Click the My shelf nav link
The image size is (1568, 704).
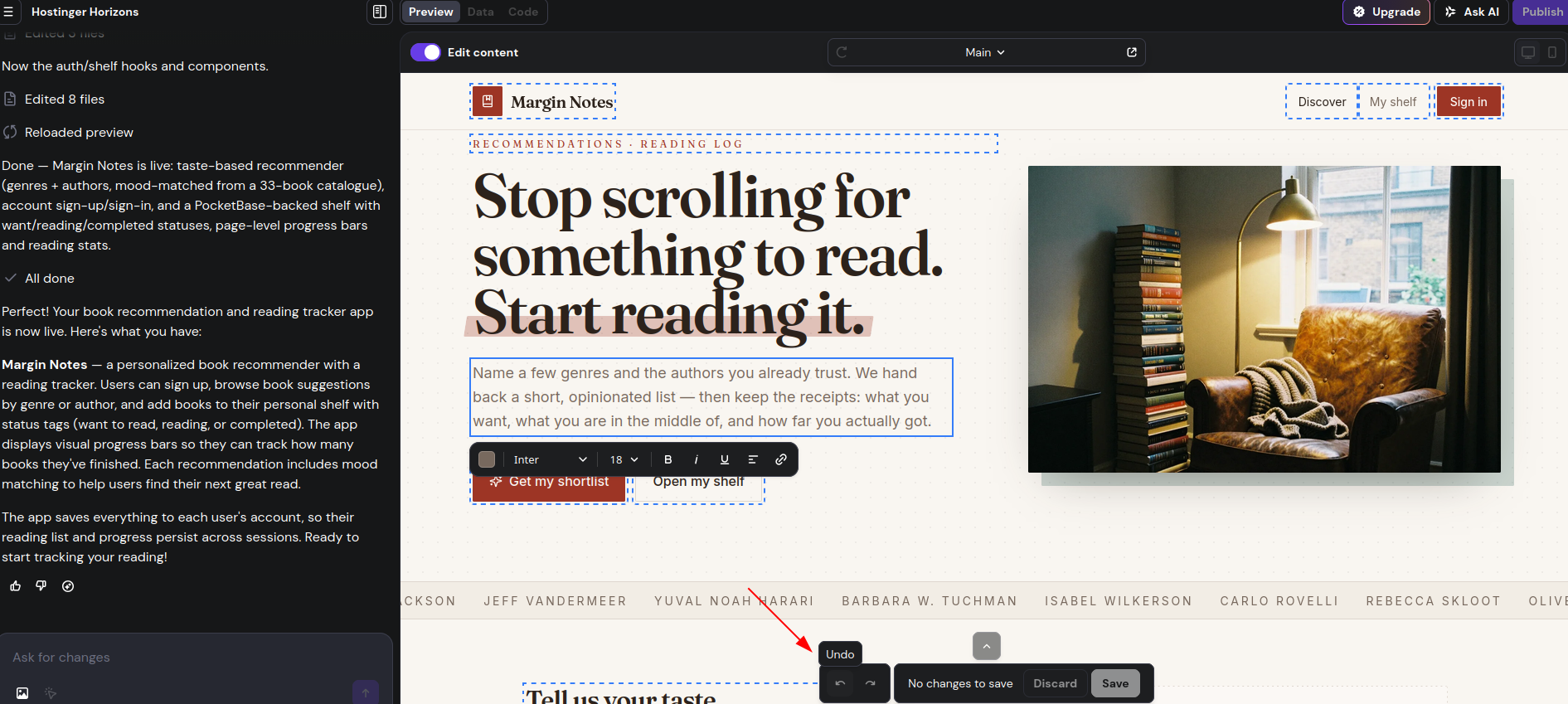[x=1393, y=101]
